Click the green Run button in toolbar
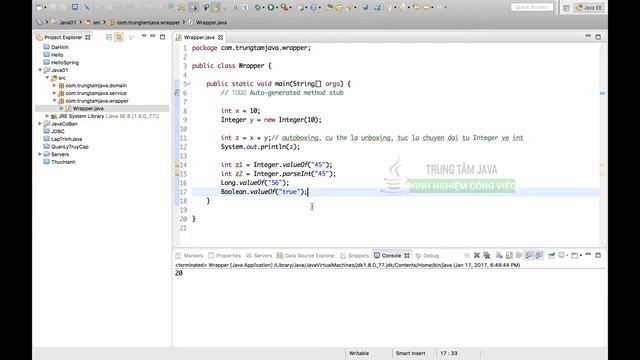This screenshot has height=360, width=640. (271, 7)
